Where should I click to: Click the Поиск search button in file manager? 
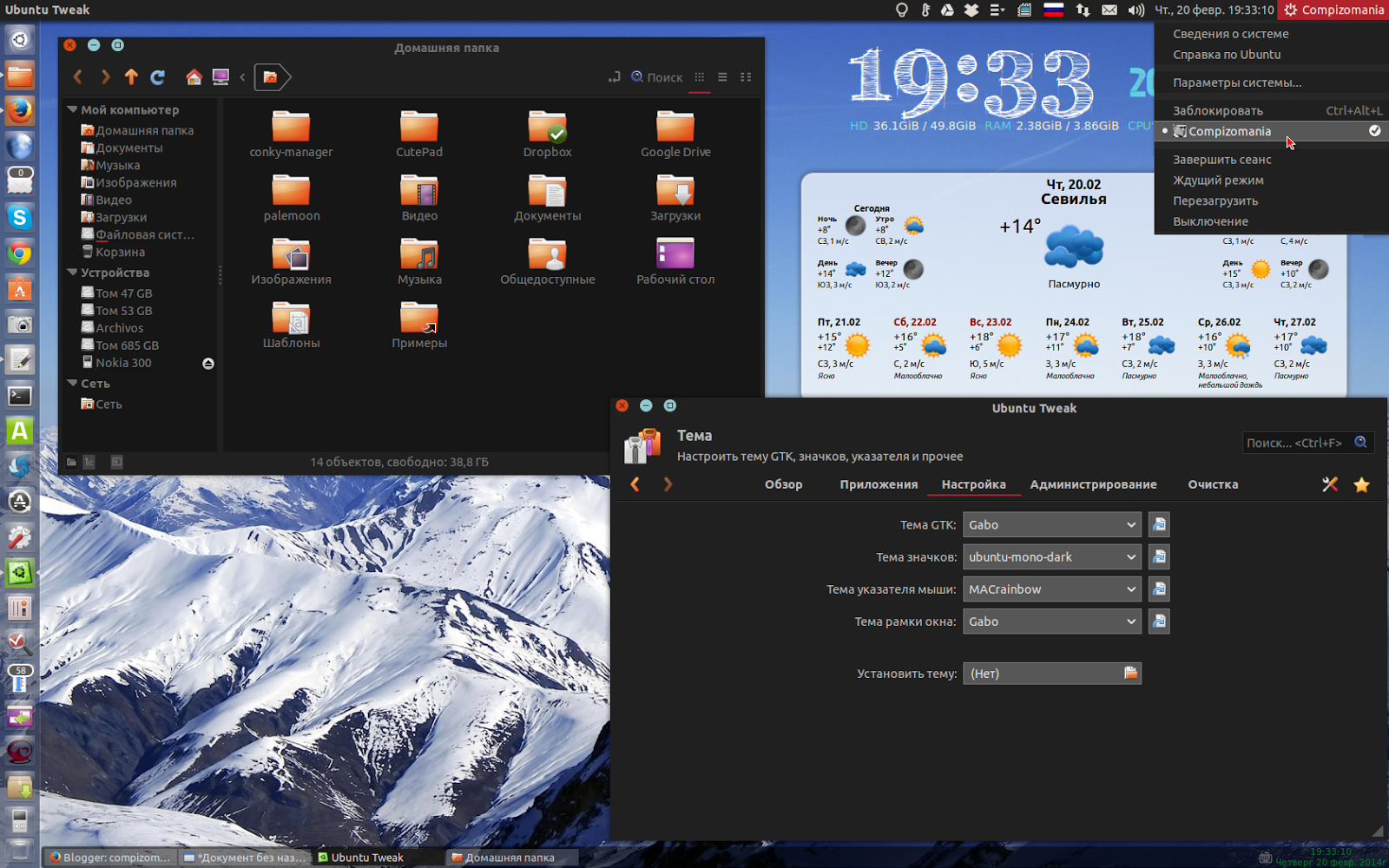(656, 77)
